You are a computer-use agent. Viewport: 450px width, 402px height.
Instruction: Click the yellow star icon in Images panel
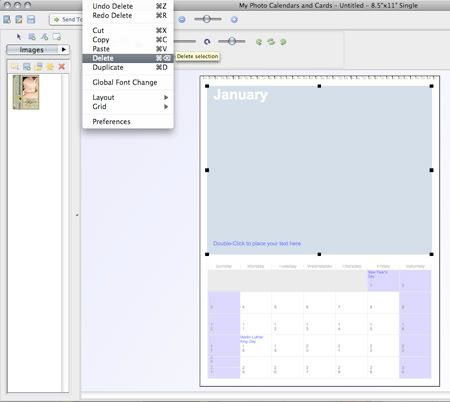[50, 67]
